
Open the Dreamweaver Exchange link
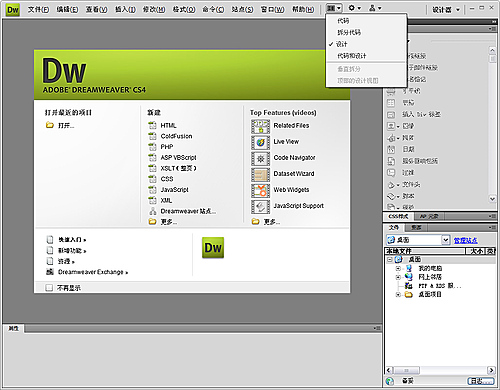pyautogui.click(x=93, y=272)
